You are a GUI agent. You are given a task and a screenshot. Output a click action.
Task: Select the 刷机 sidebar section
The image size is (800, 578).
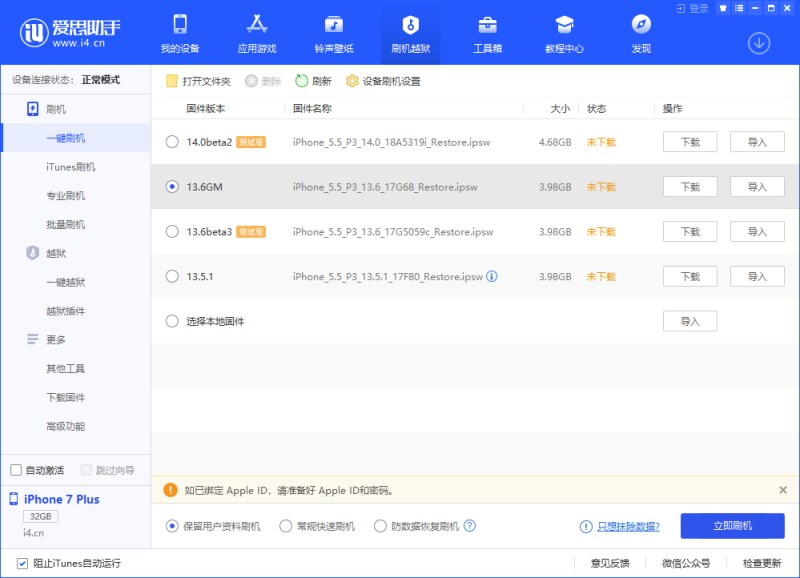(x=76, y=109)
